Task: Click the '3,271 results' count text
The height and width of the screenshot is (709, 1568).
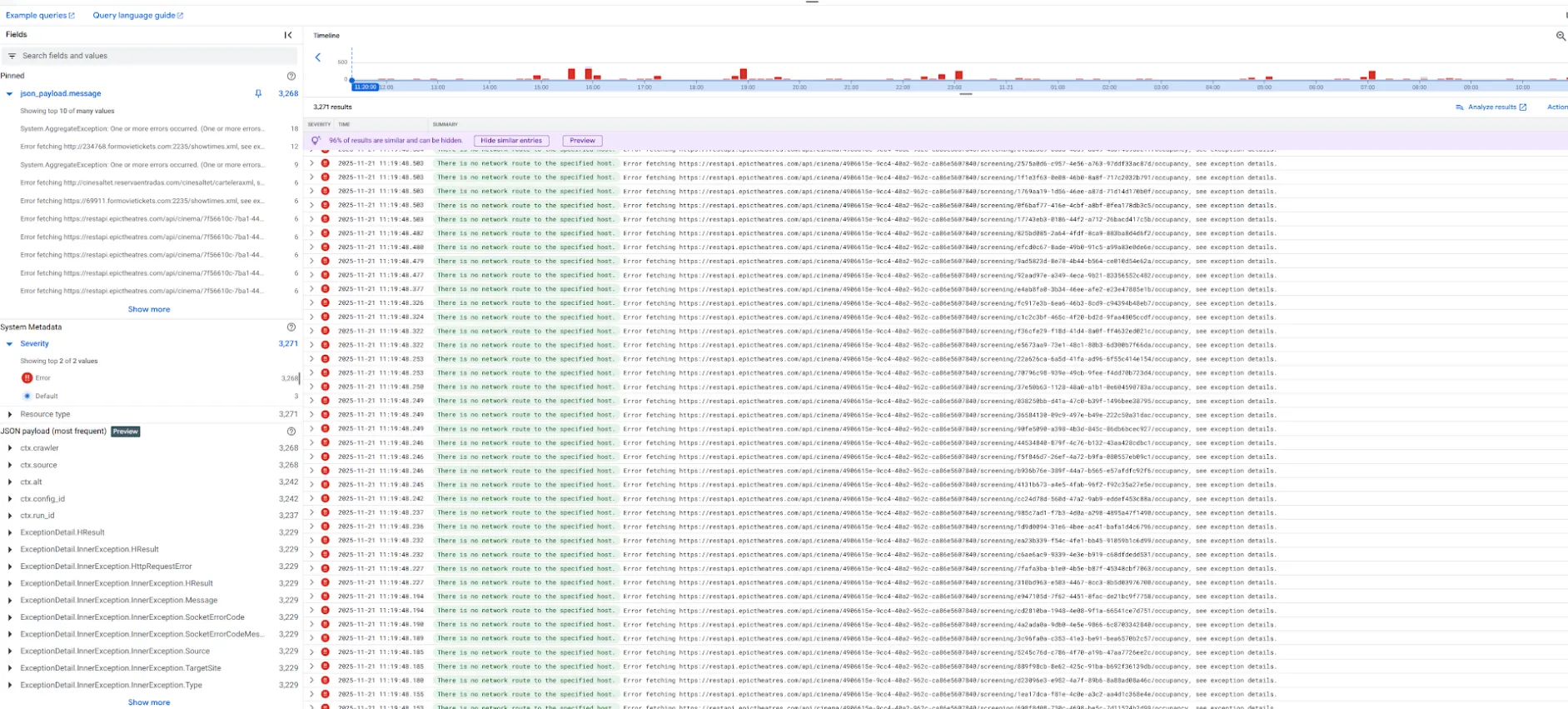Action: pos(332,107)
